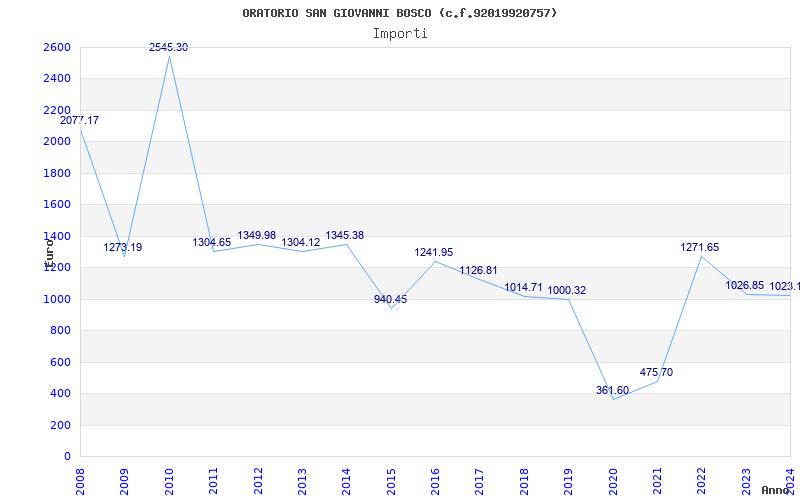Click the 2010 x-axis year label
800x500 pixels.
pos(169,481)
